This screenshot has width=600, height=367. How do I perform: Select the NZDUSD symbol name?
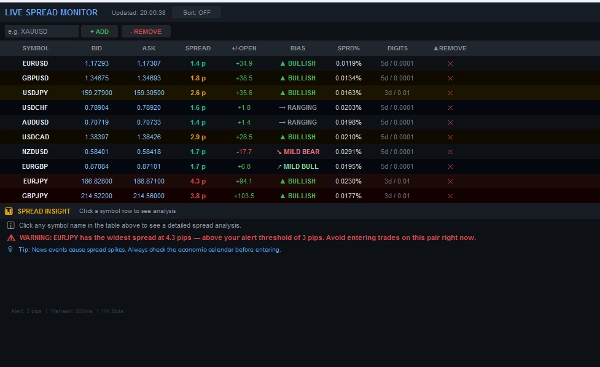[x=35, y=152]
